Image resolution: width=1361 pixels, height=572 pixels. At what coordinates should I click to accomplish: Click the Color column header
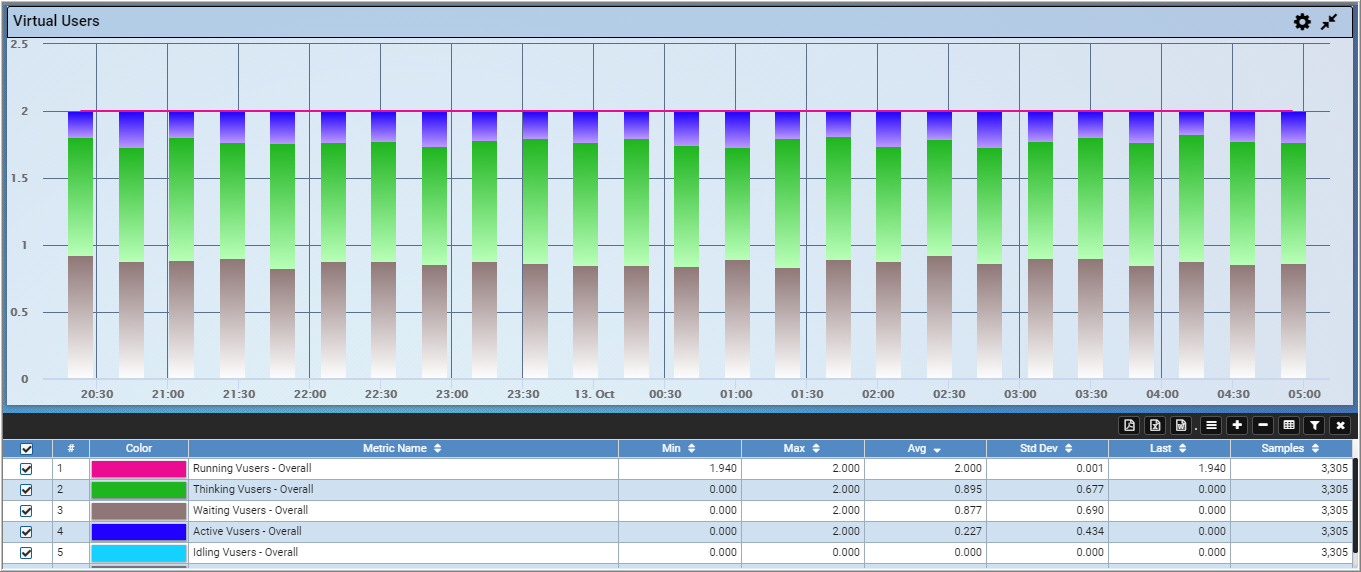pyautogui.click(x=139, y=448)
